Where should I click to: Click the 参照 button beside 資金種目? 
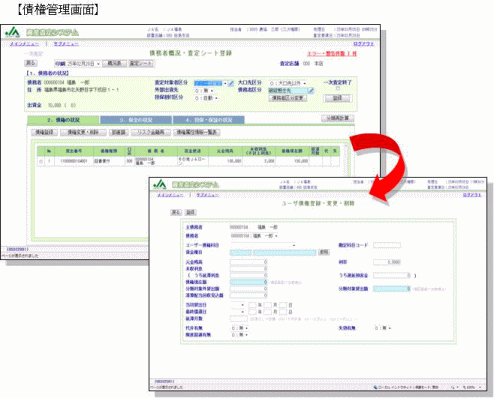click(324, 252)
